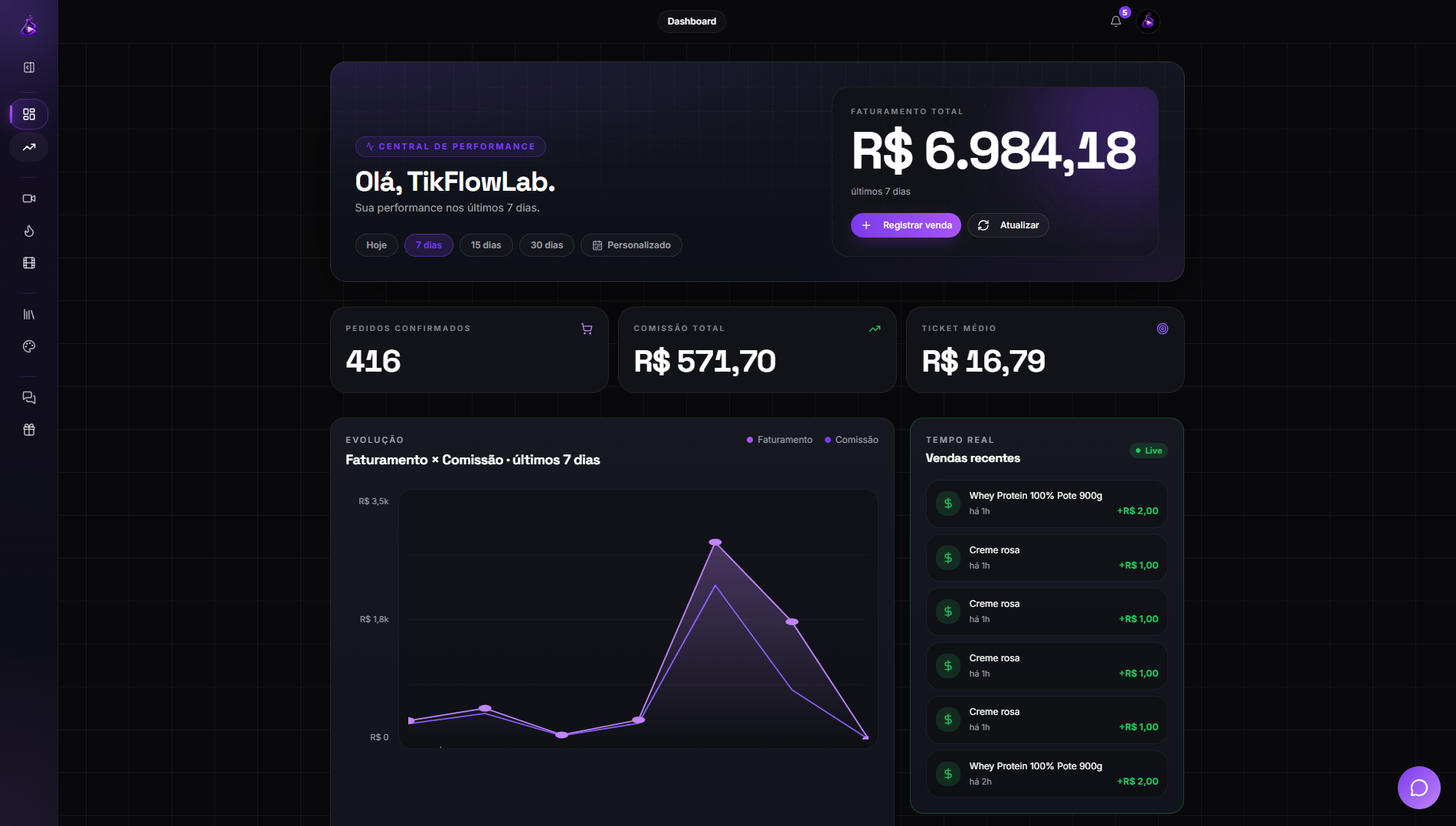This screenshot has height=826, width=1456.
Task: Open the notifications bell
Action: click(x=1116, y=21)
